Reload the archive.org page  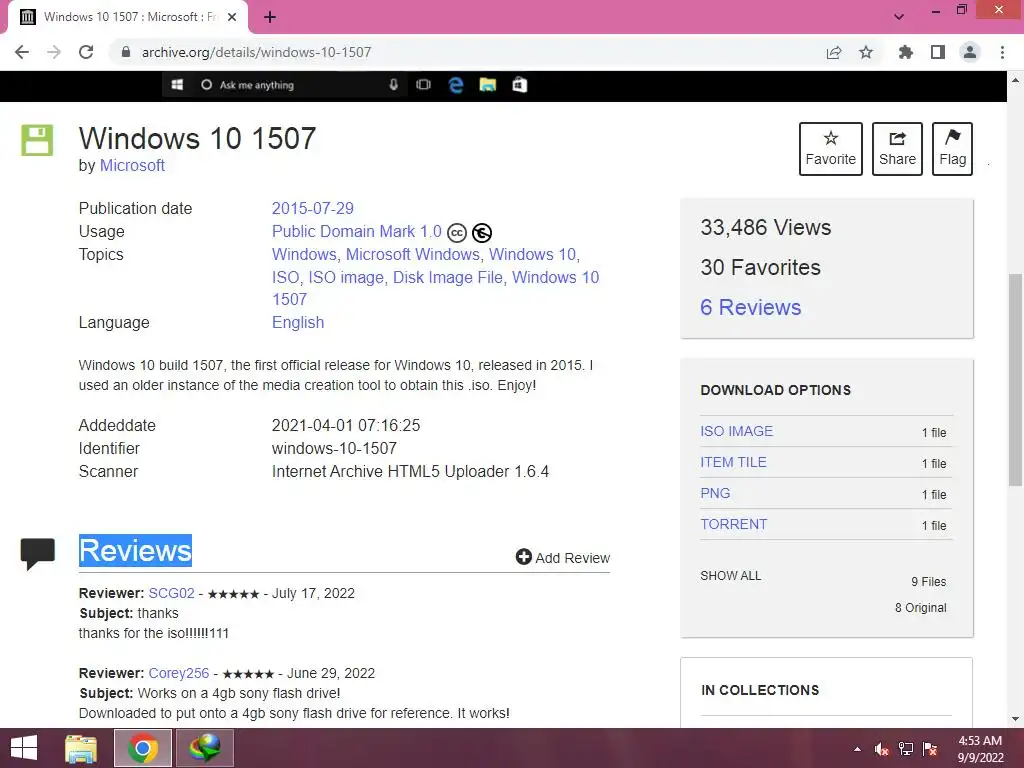pyautogui.click(x=86, y=52)
